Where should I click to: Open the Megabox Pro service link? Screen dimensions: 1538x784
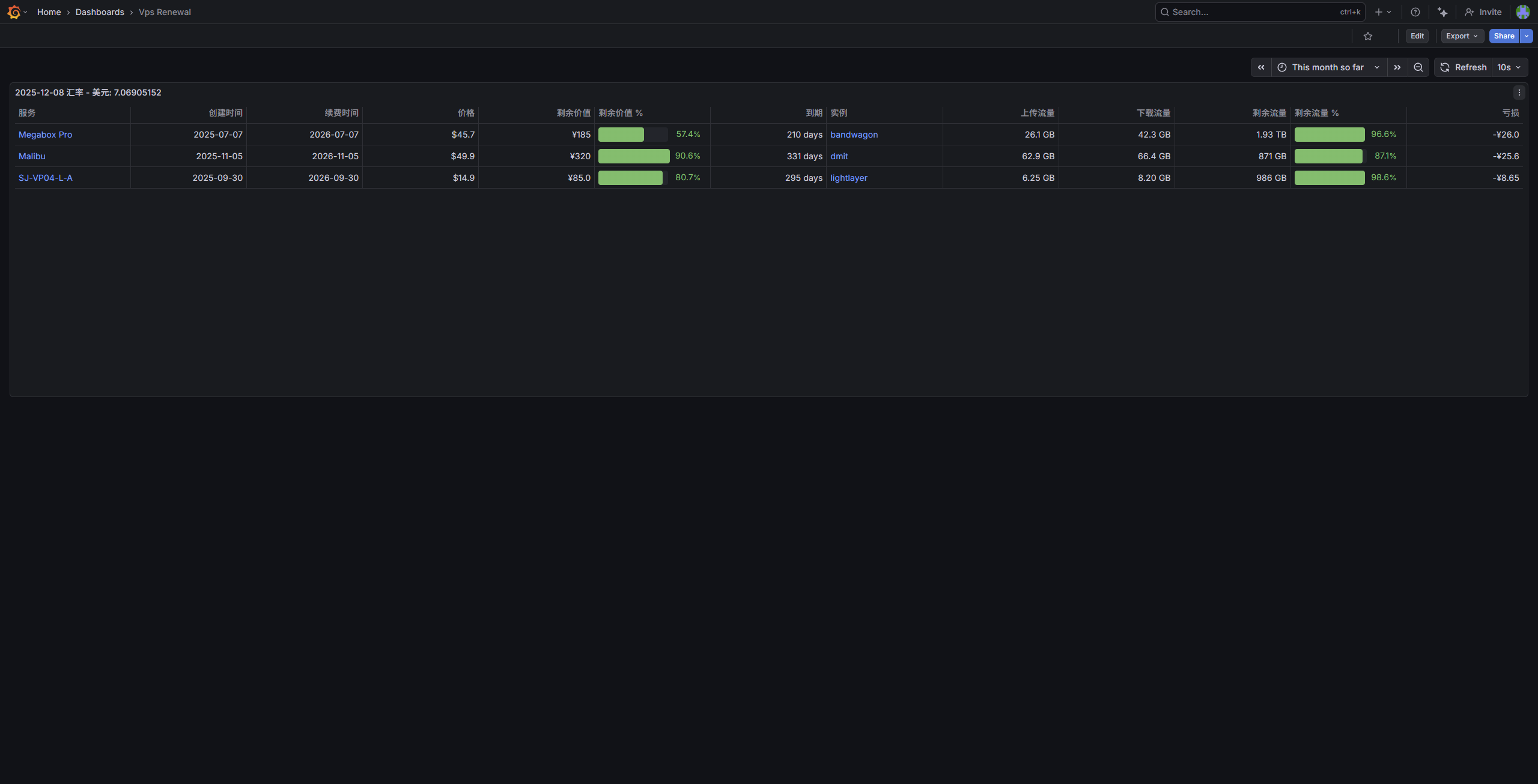point(45,135)
